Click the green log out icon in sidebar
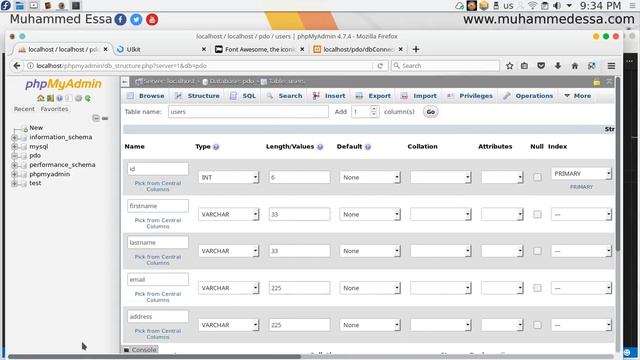This screenshot has width=640, height=360. (50, 98)
